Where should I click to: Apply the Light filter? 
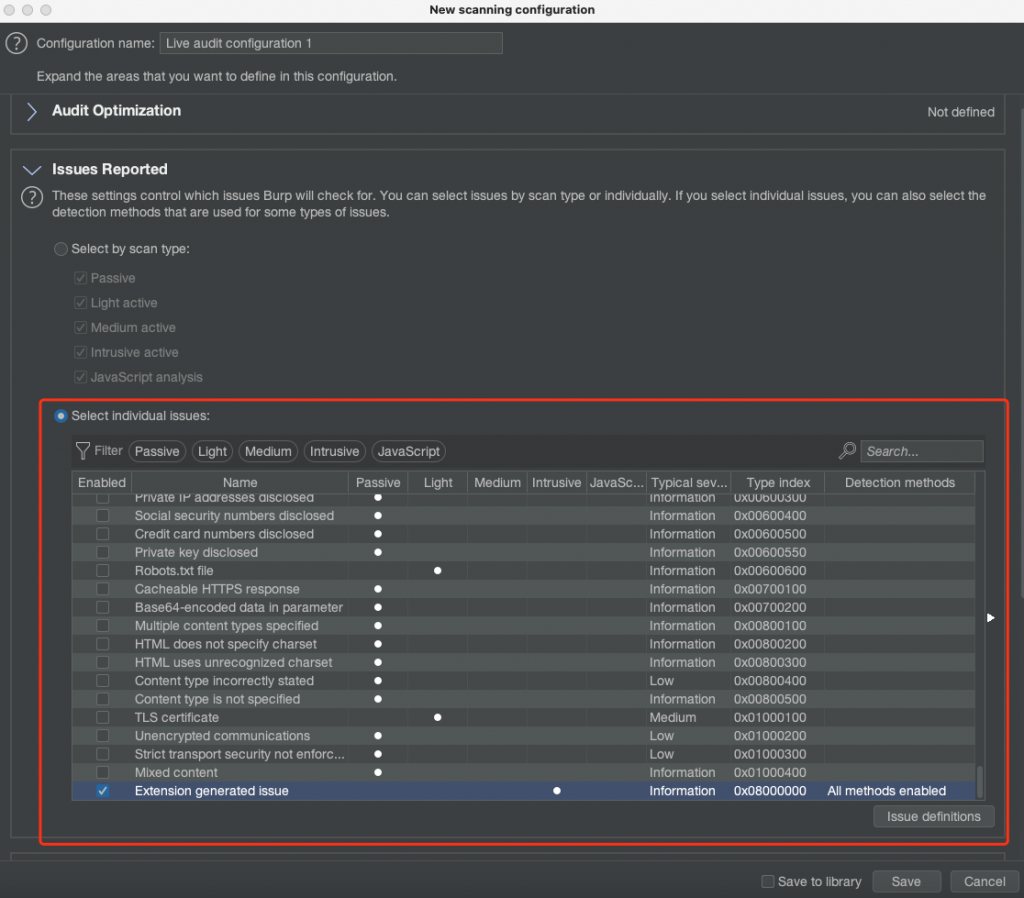click(x=212, y=451)
